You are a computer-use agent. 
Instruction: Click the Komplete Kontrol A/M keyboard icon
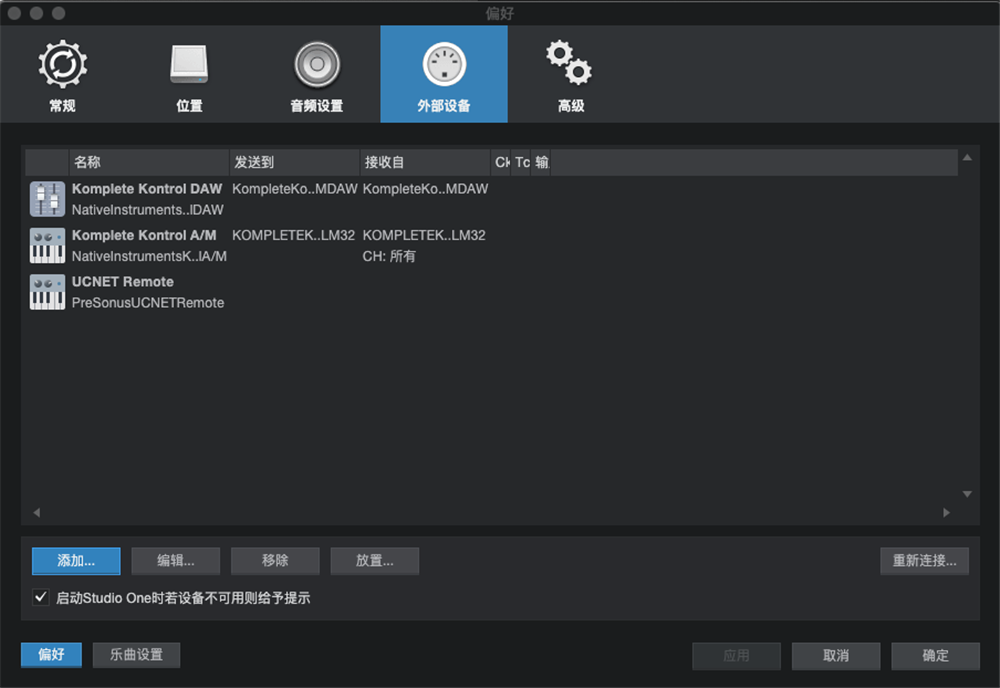coord(47,245)
